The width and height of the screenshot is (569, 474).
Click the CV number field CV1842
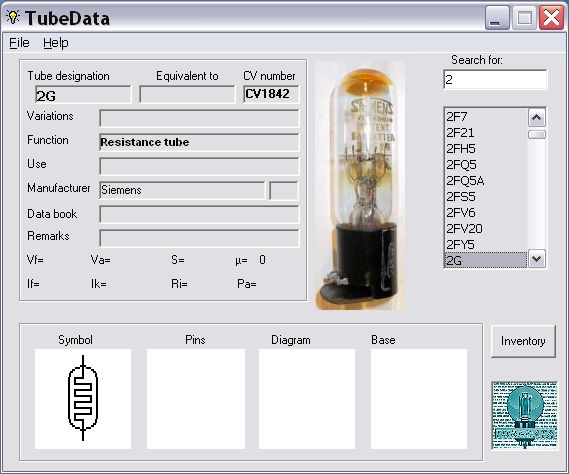pos(271,94)
